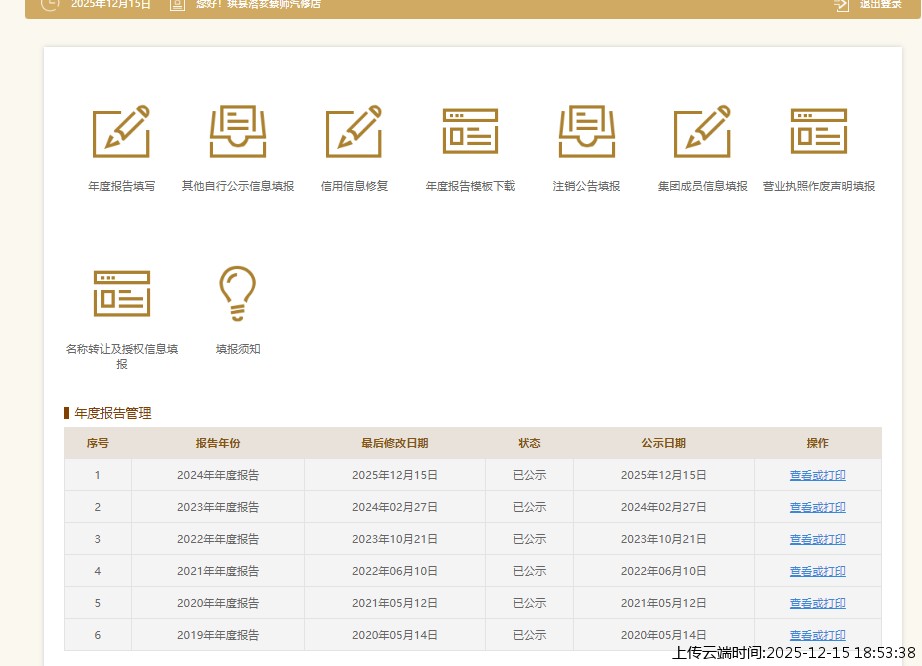Screen dimensions: 922x666
Task: View or print 2021年年度报告
Action: click(817, 571)
